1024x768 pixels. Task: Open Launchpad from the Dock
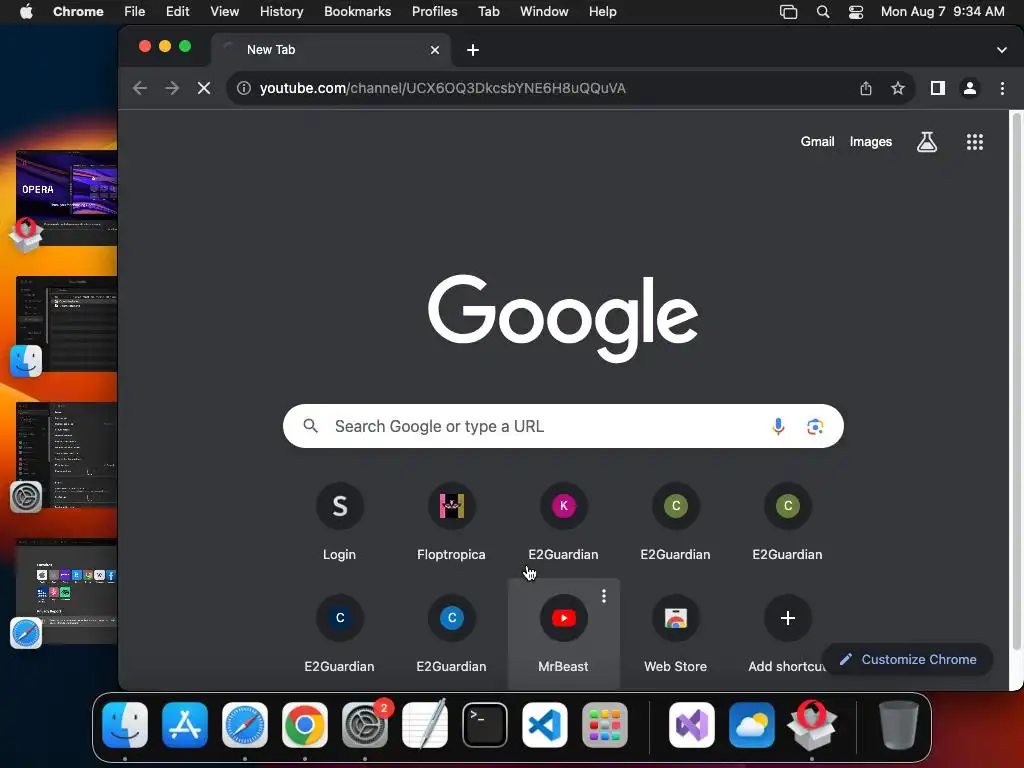pyautogui.click(x=605, y=725)
